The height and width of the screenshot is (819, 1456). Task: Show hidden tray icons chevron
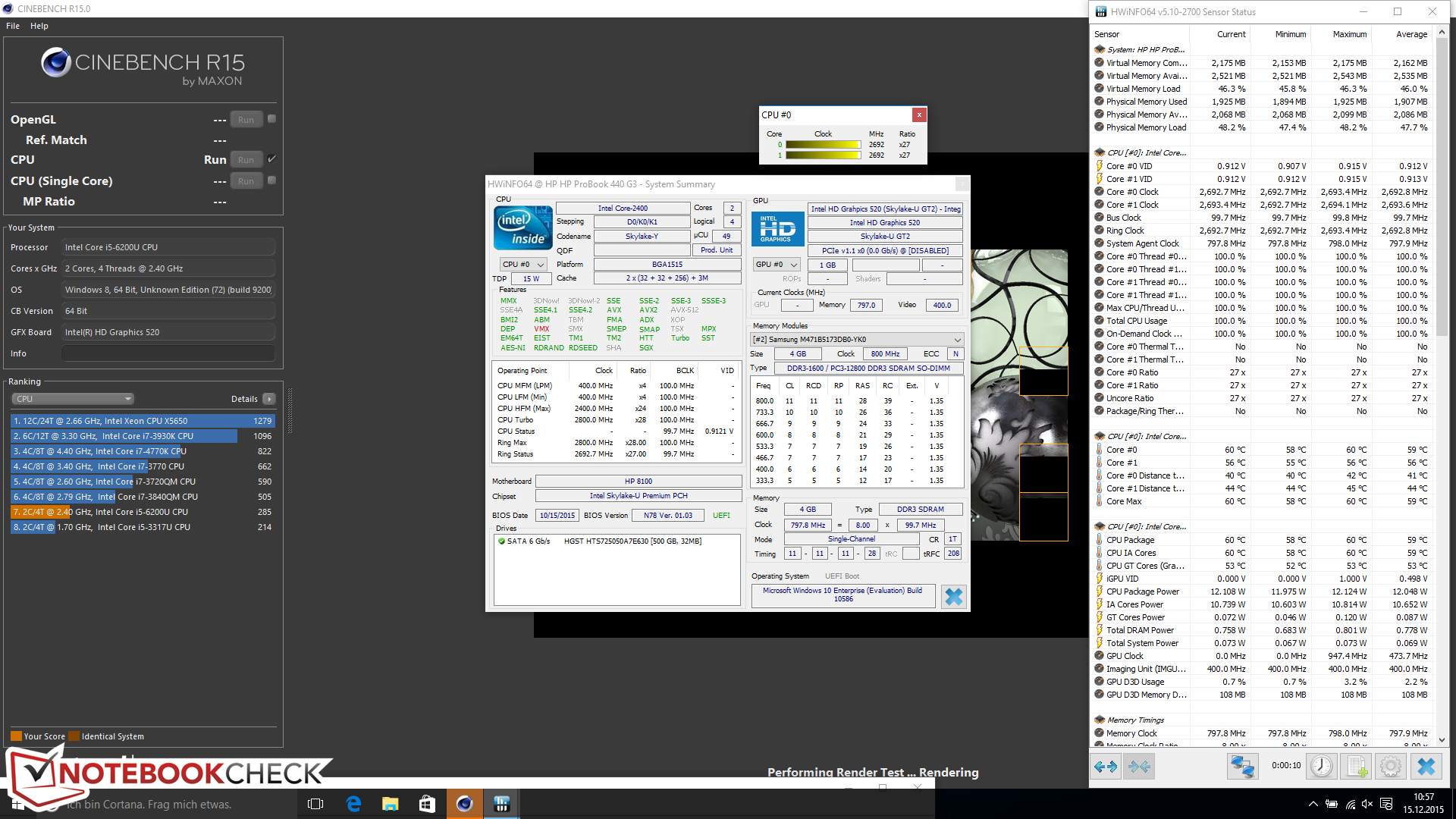click(x=1313, y=804)
